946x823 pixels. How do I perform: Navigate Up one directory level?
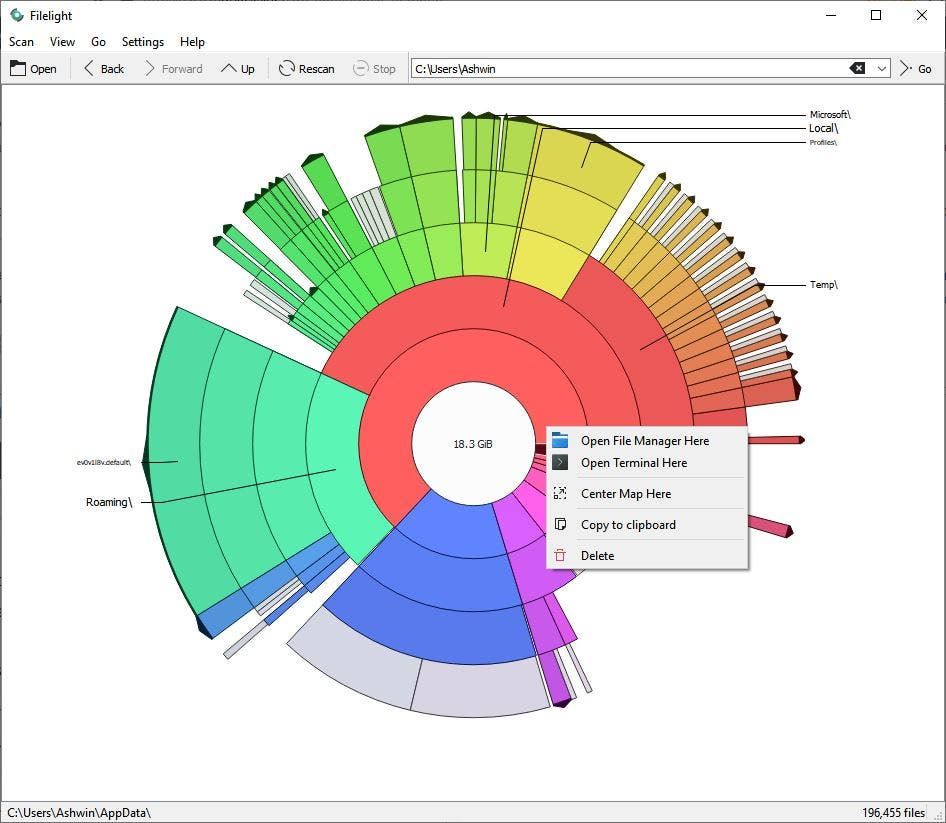pyautogui.click(x=238, y=69)
